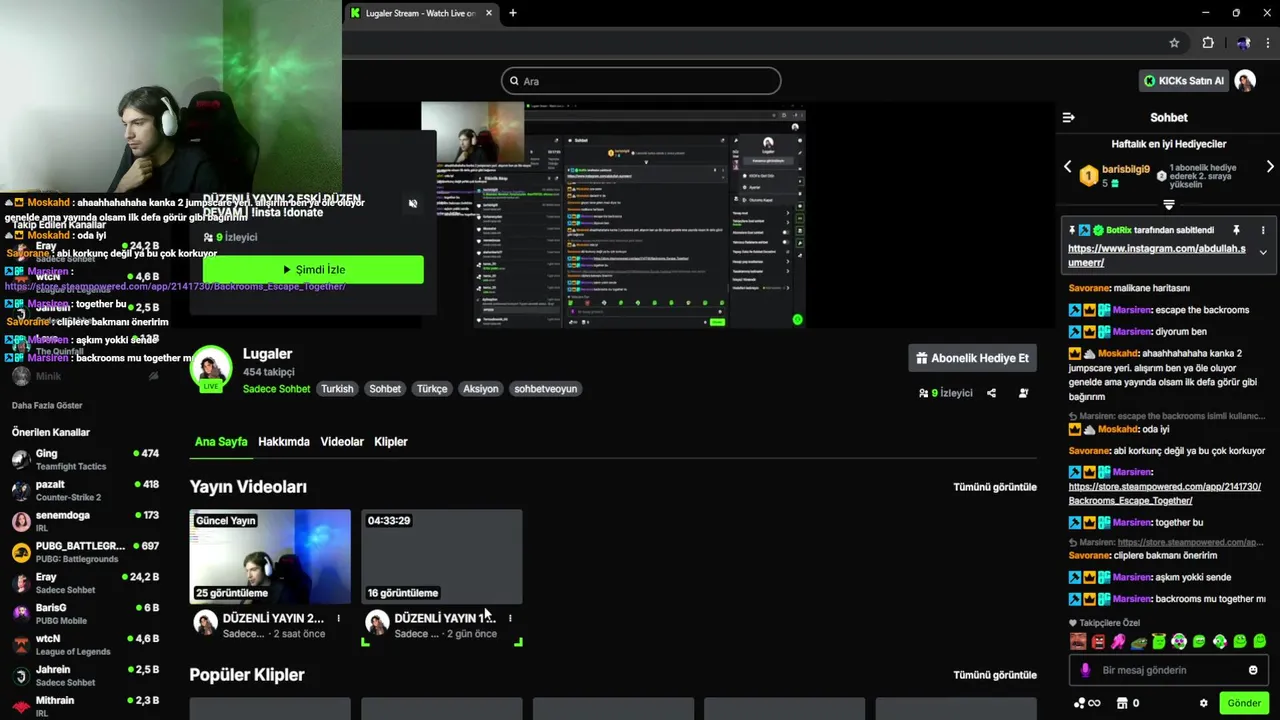Show previous weekly top gifter

[x=1067, y=167]
